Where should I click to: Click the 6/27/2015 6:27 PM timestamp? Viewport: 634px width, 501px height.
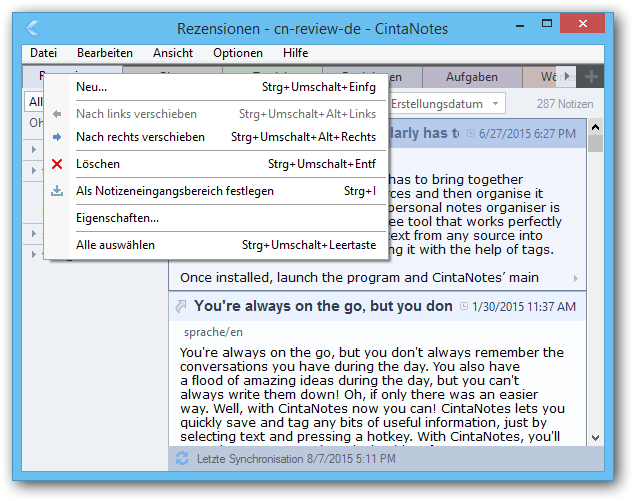click(527, 133)
